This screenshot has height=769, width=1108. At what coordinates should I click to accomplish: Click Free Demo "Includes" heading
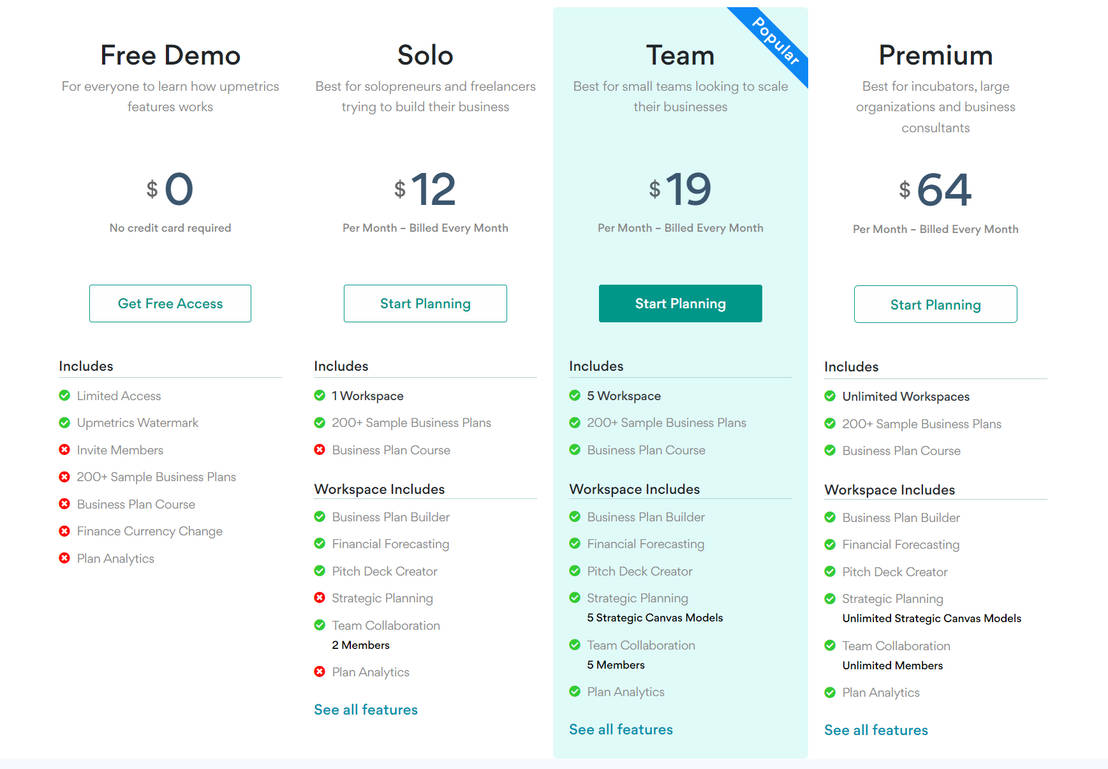tap(86, 366)
